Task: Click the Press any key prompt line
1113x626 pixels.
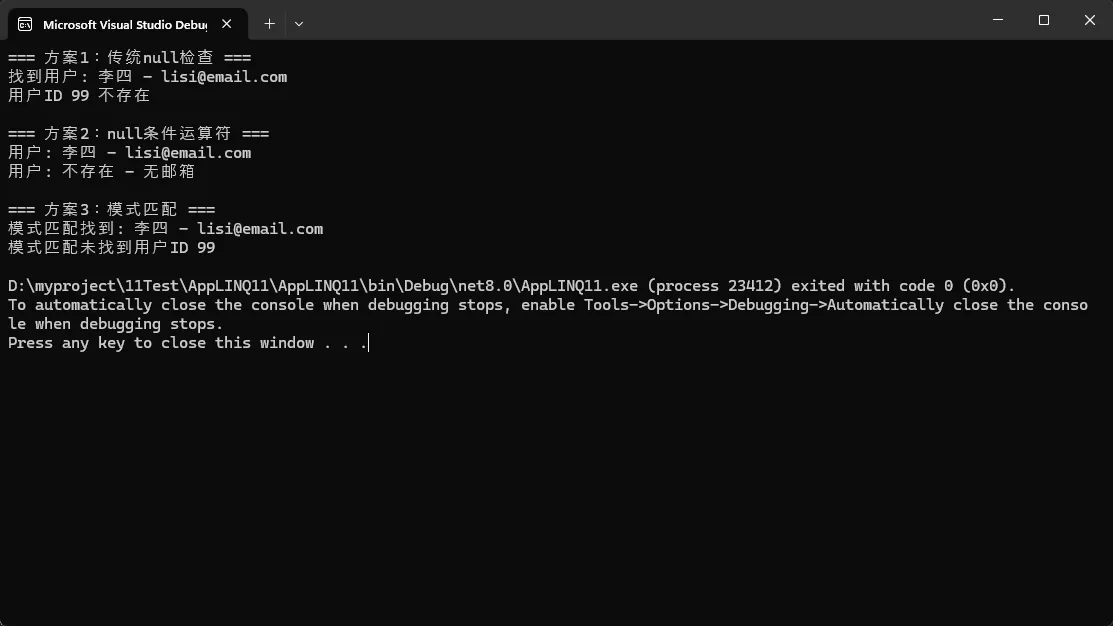Action: (187, 343)
